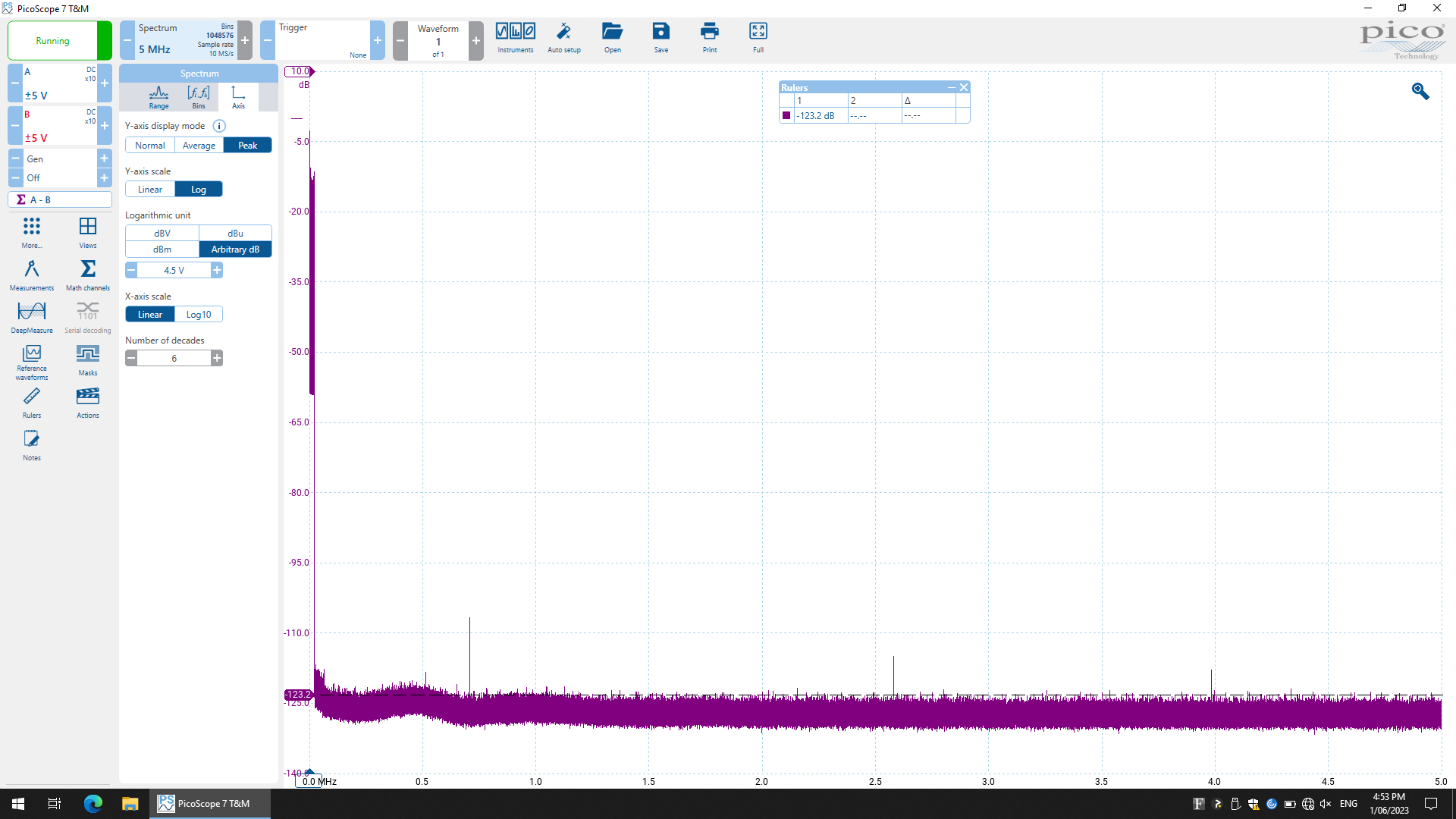Viewport: 1456px width, 819px height.
Task: Increase number of decades with plus
Action: point(217,358)
